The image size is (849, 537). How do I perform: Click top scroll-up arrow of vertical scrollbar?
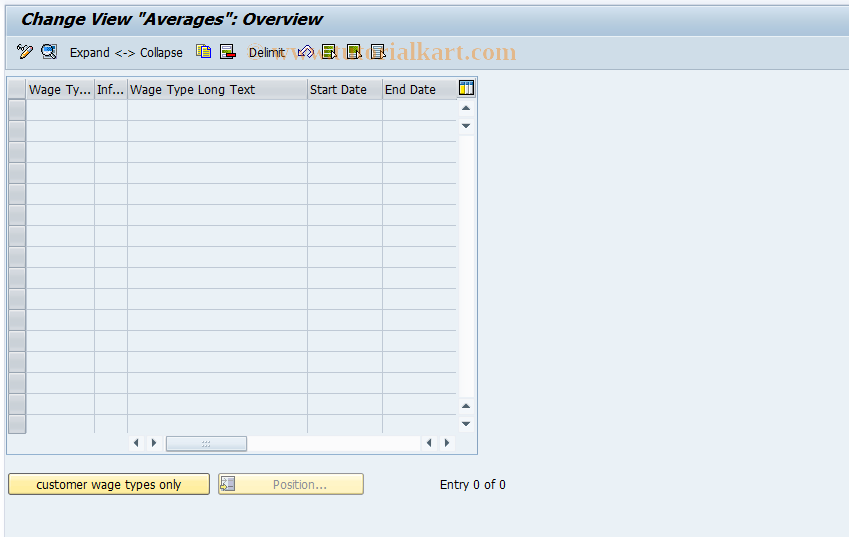466,108
